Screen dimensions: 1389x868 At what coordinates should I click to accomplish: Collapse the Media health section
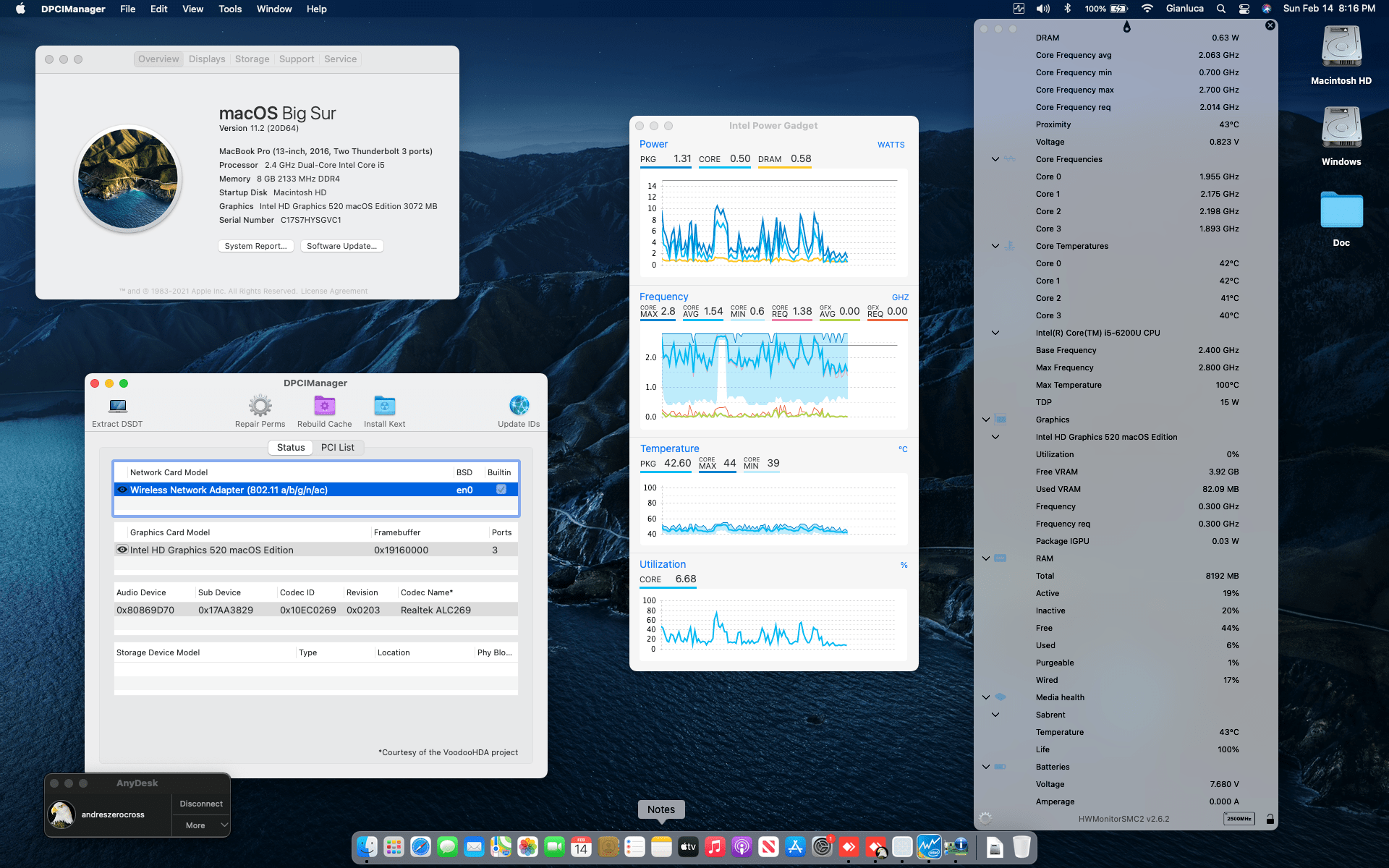[986, 697]
